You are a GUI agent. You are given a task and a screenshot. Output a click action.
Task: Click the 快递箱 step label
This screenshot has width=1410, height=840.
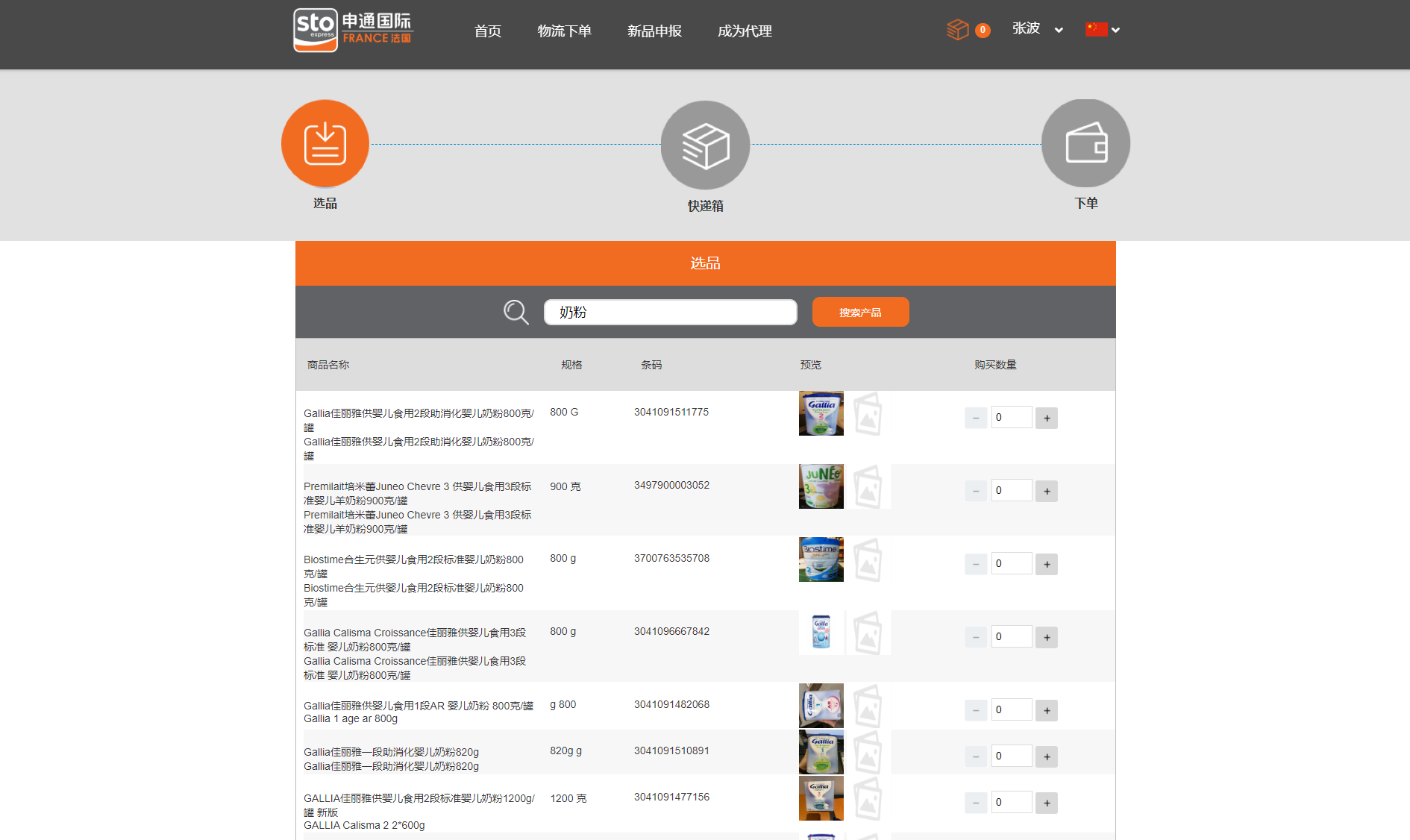pos(705,205)
